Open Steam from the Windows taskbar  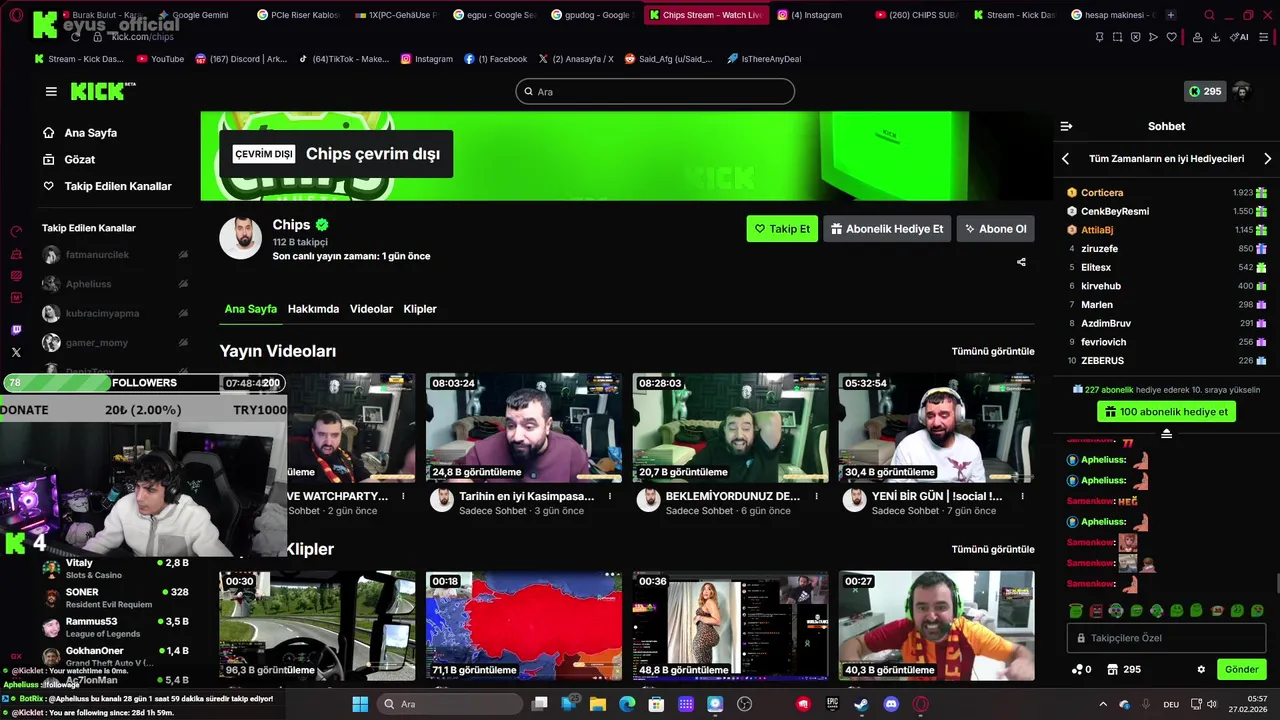tap(861, 704)
